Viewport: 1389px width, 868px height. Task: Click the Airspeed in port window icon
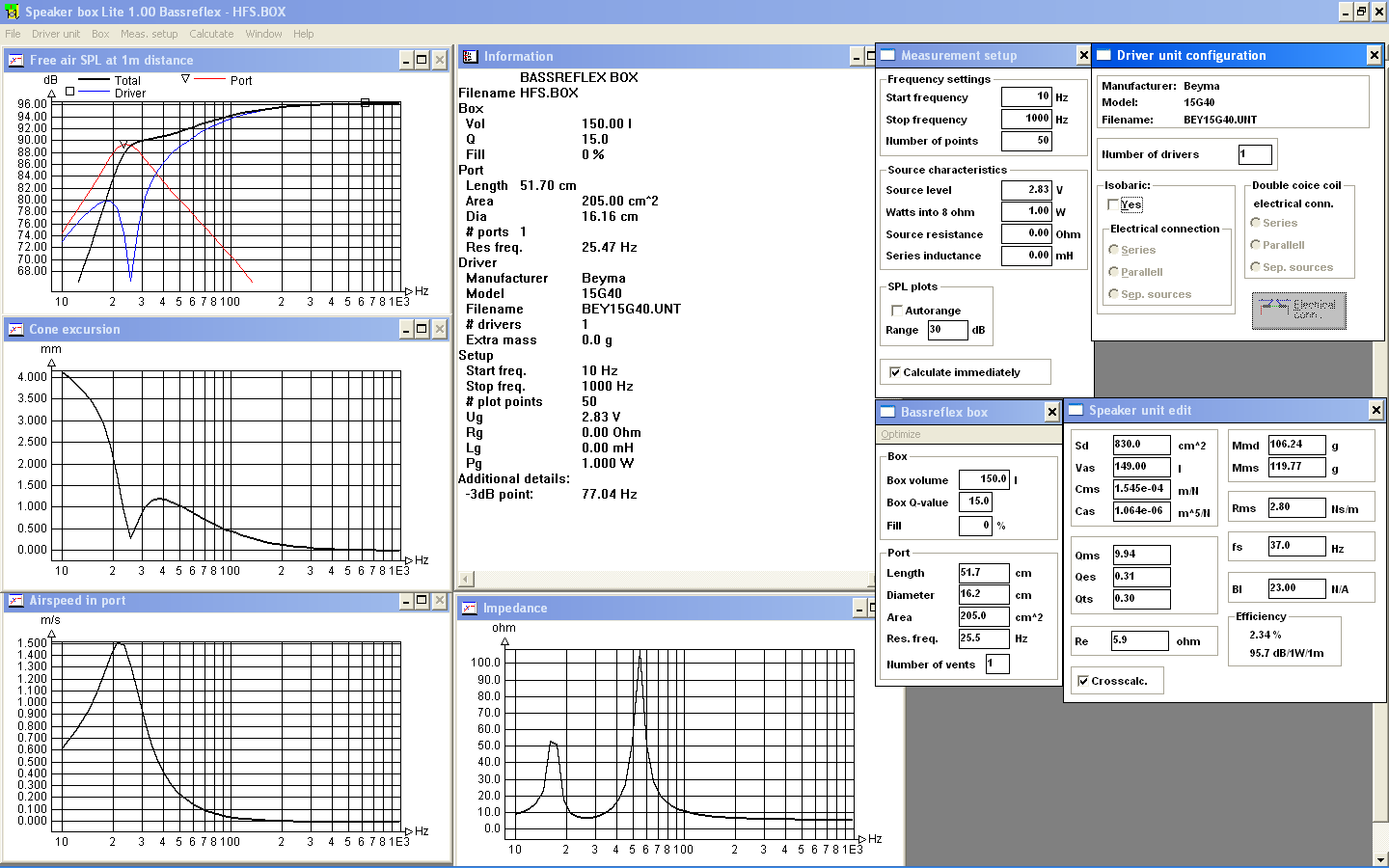pos(15,601)
